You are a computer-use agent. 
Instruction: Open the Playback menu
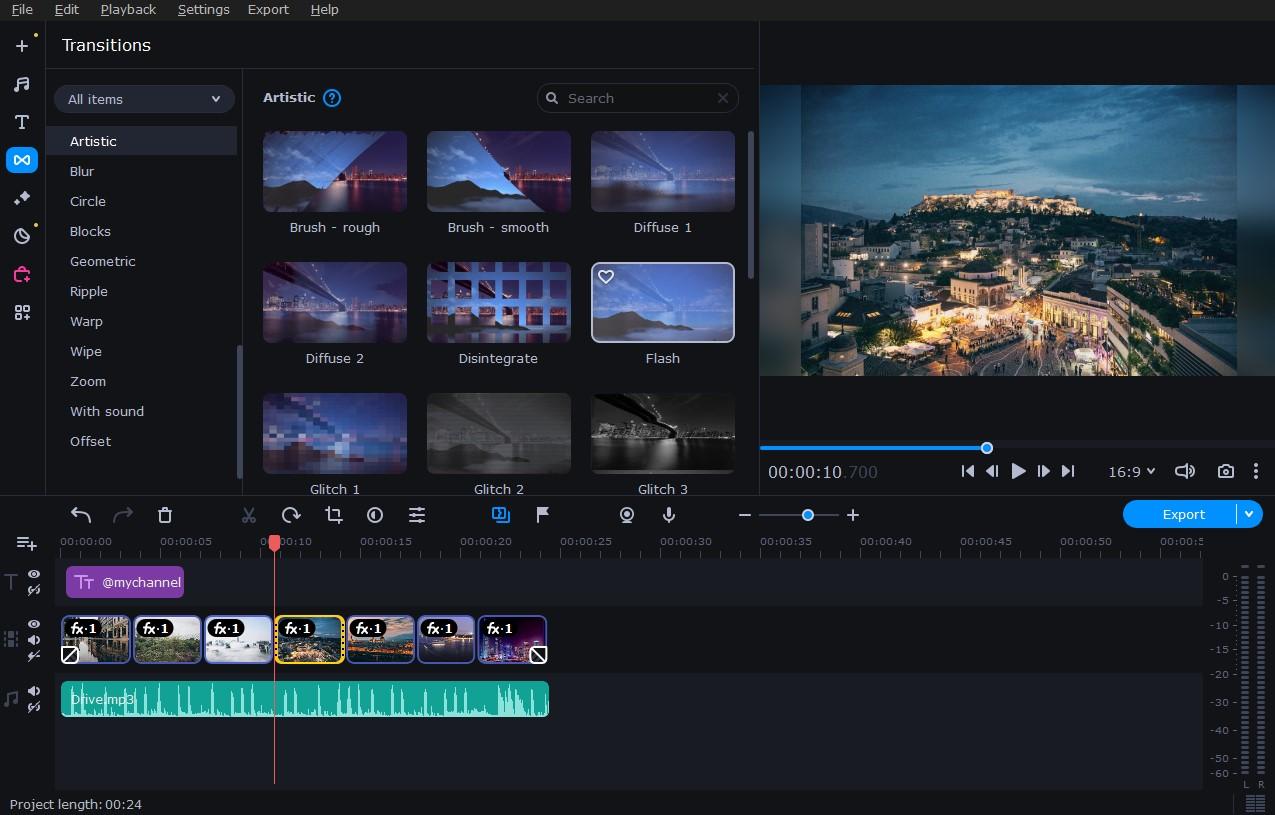[128, 9]
